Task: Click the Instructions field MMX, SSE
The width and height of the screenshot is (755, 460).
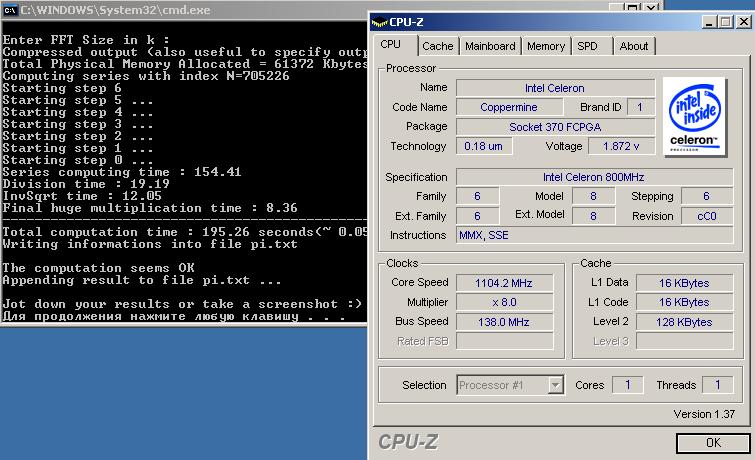Action: 594,236
